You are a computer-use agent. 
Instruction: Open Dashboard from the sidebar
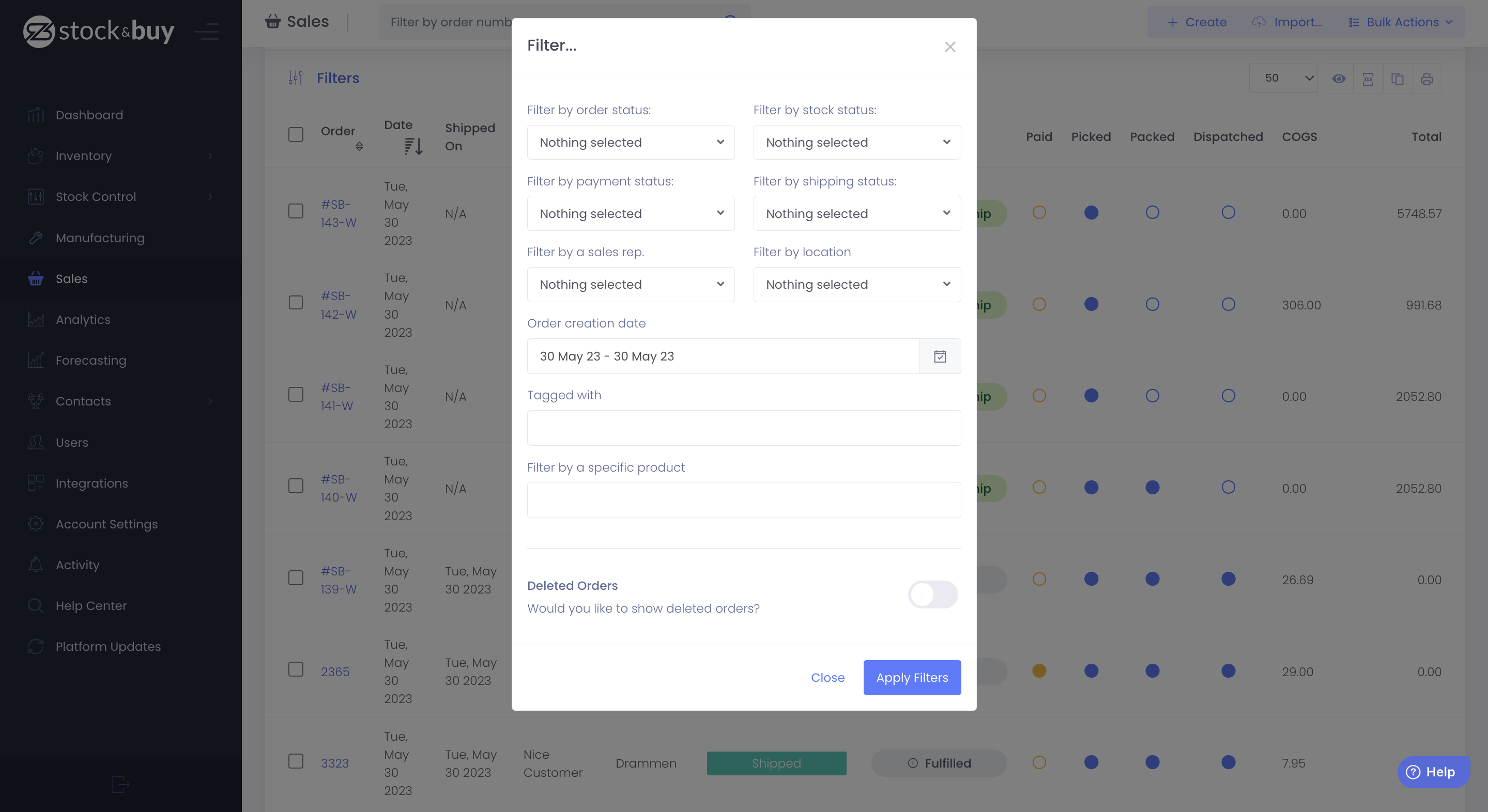point(89,115)
